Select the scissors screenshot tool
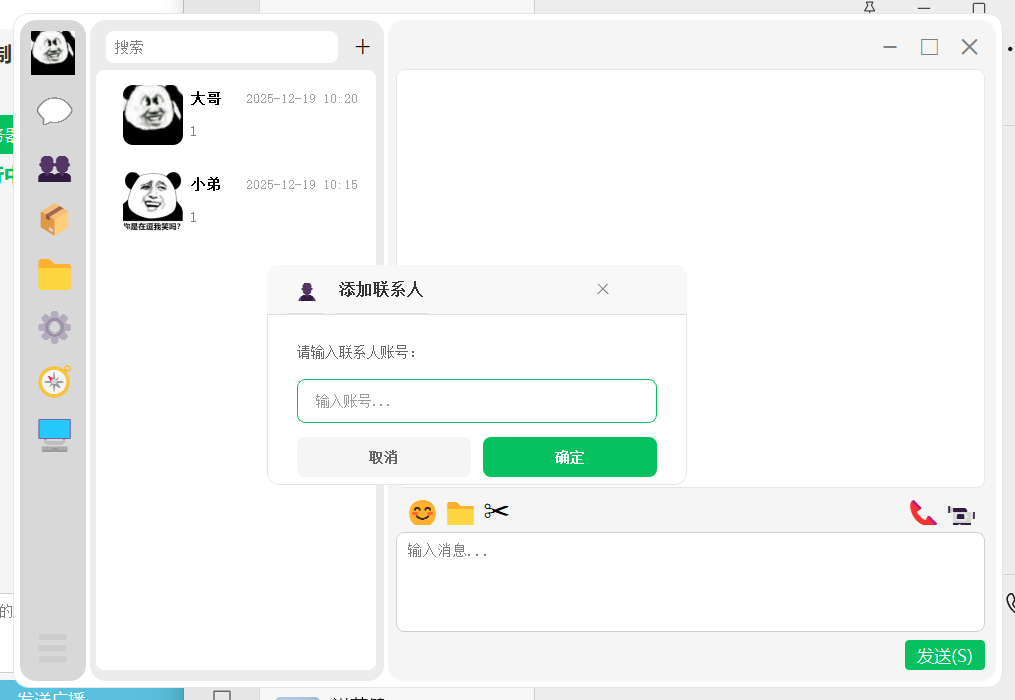The image size is (1015, 700). click(x=496, y=511)
